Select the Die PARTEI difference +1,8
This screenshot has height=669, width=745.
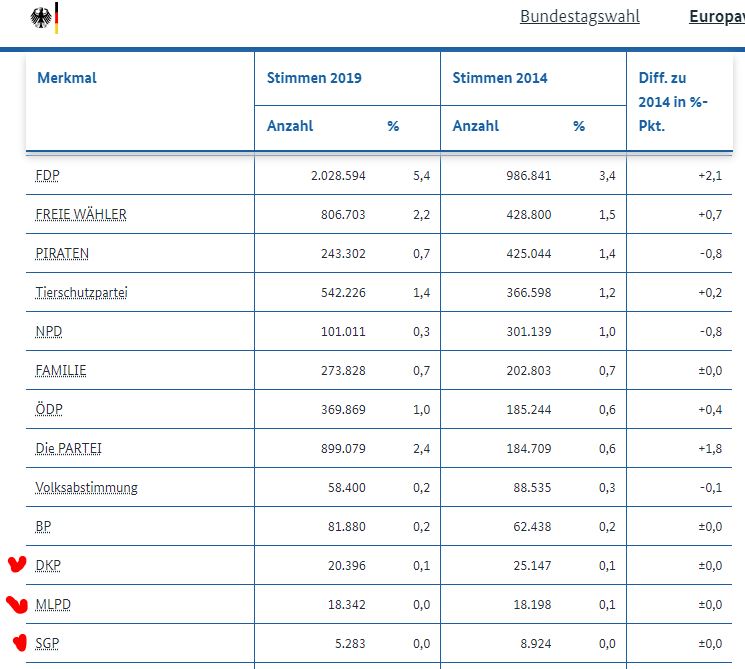click(x=710, y=449)
